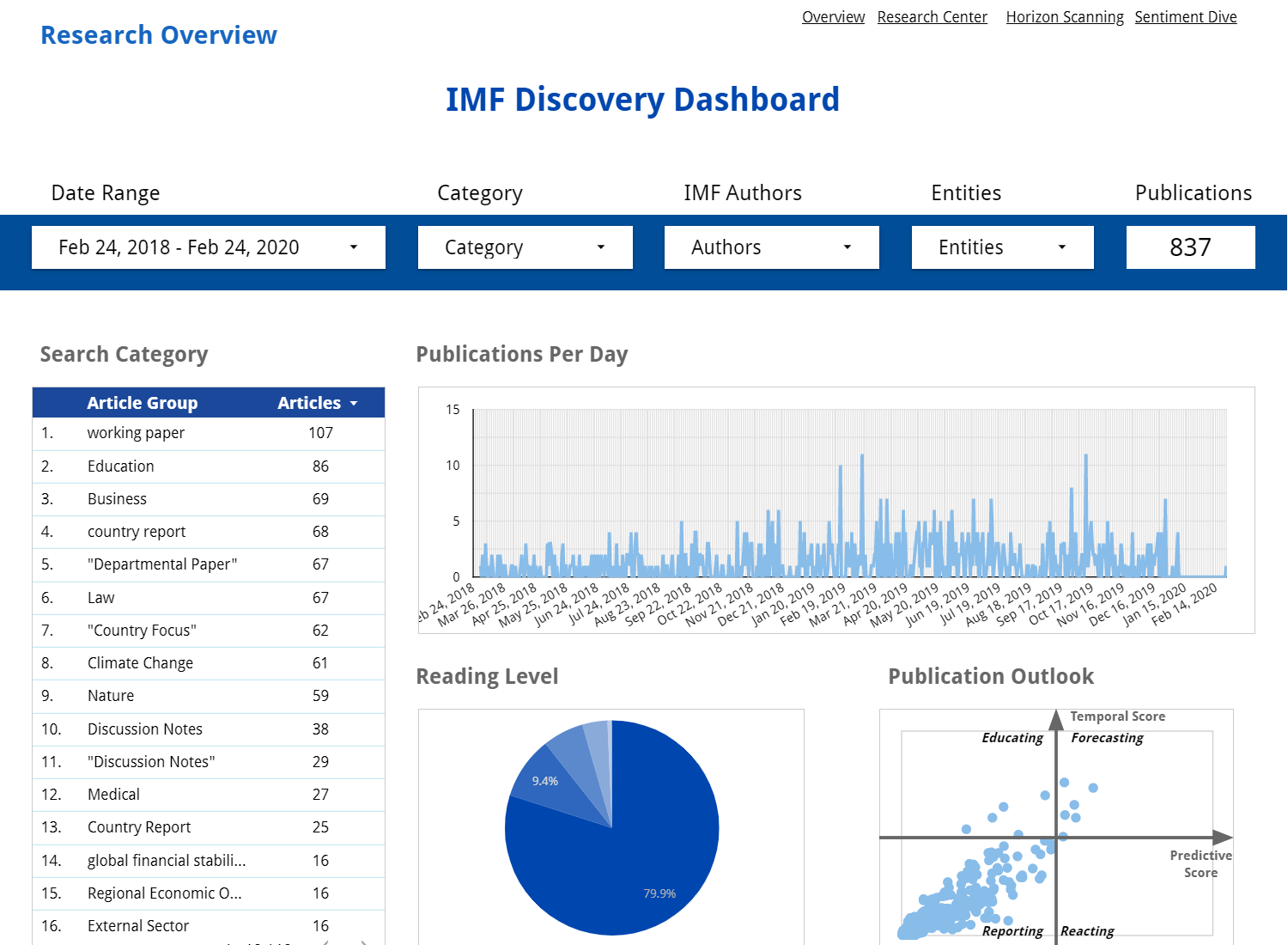
Task: Click the Research Overview title
Action: pyautogui.click(x=159, y=35)
